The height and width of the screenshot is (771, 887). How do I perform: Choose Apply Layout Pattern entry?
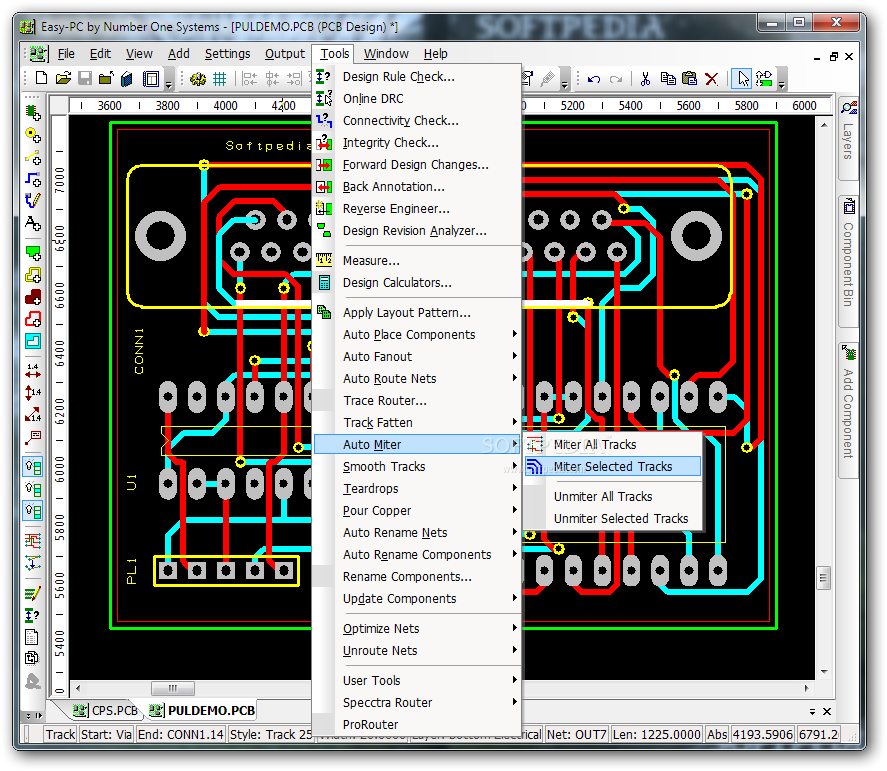[x=417, y=312]
